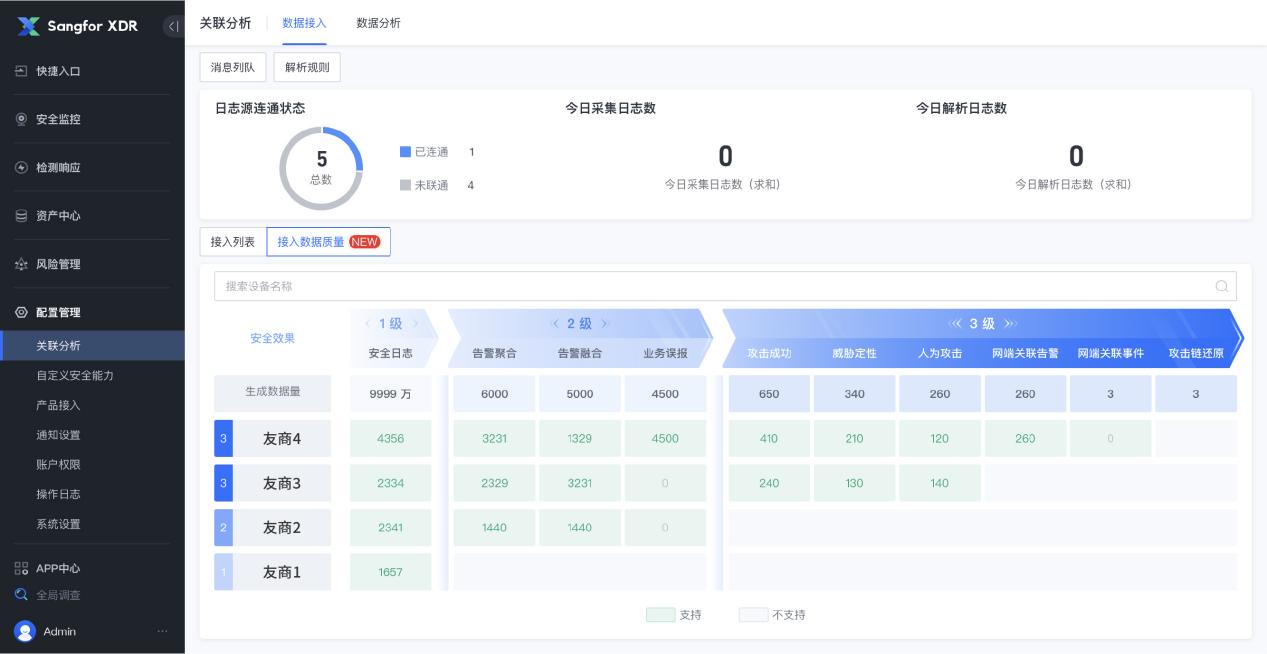Click level 1 badge beside 友商1
This screenshot has width=1267, height=654.
[223, 572]
